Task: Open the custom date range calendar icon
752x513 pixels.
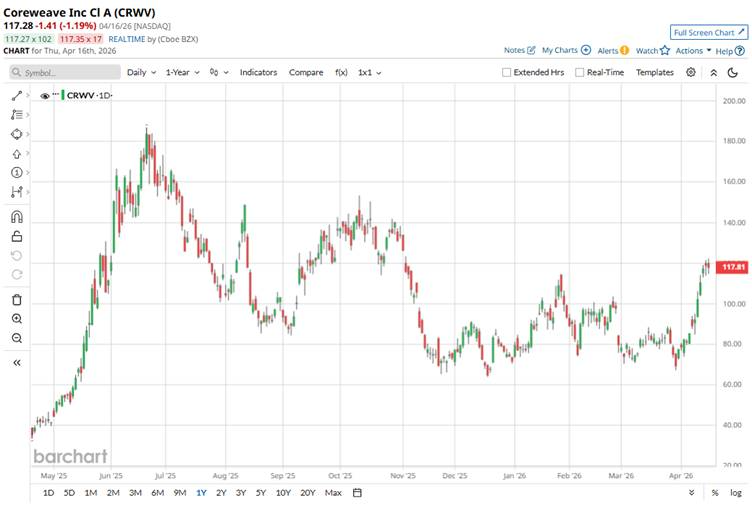Action: pos(357,493)
